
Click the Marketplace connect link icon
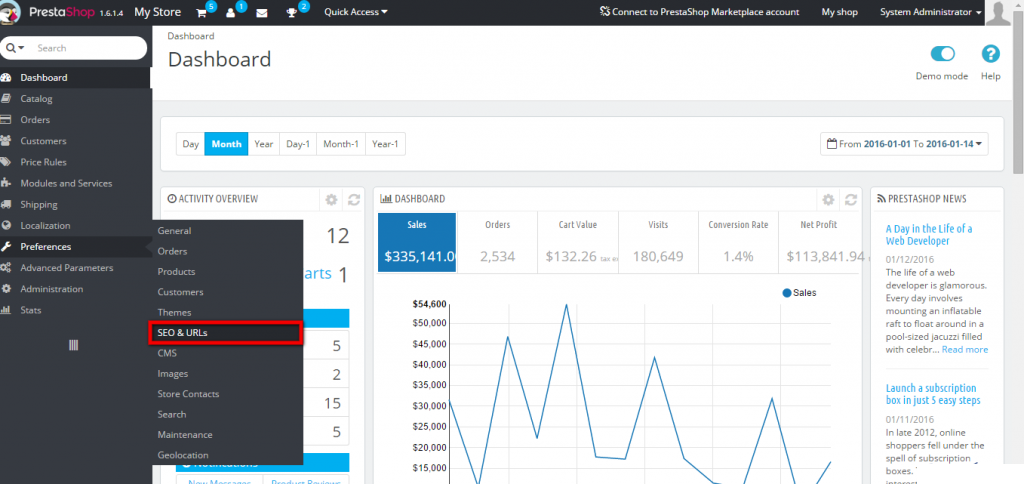(605, 12)
